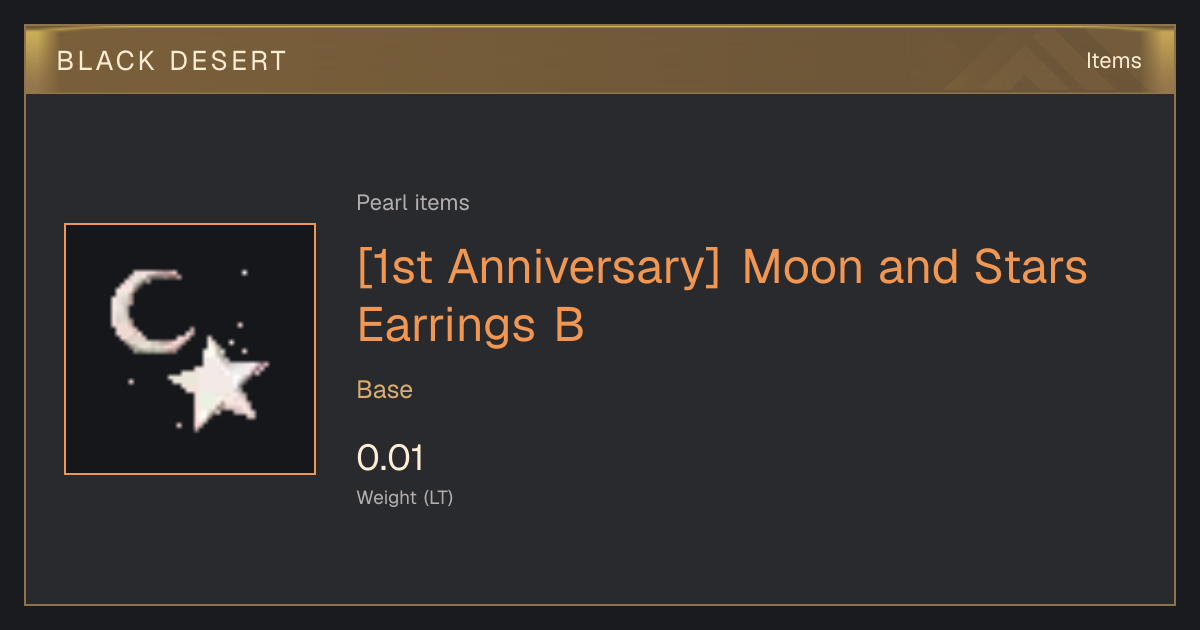Screen dimensions: 1200x630
Task: Click the Earrings B line of the title
Action: pos(470,326)
